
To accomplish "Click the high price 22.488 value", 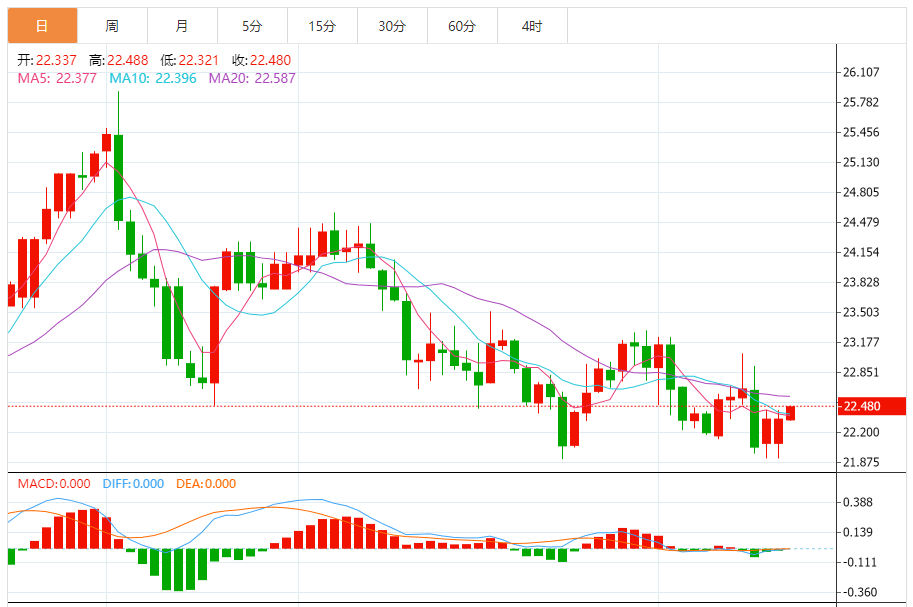I will [x=128, y=60].
